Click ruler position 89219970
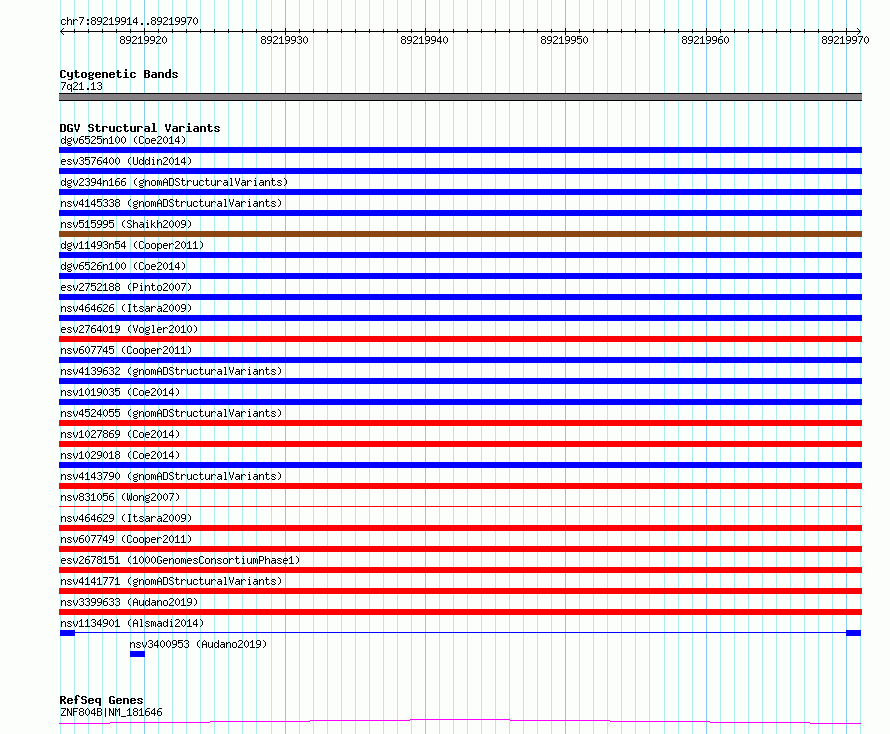 point(845,40)
